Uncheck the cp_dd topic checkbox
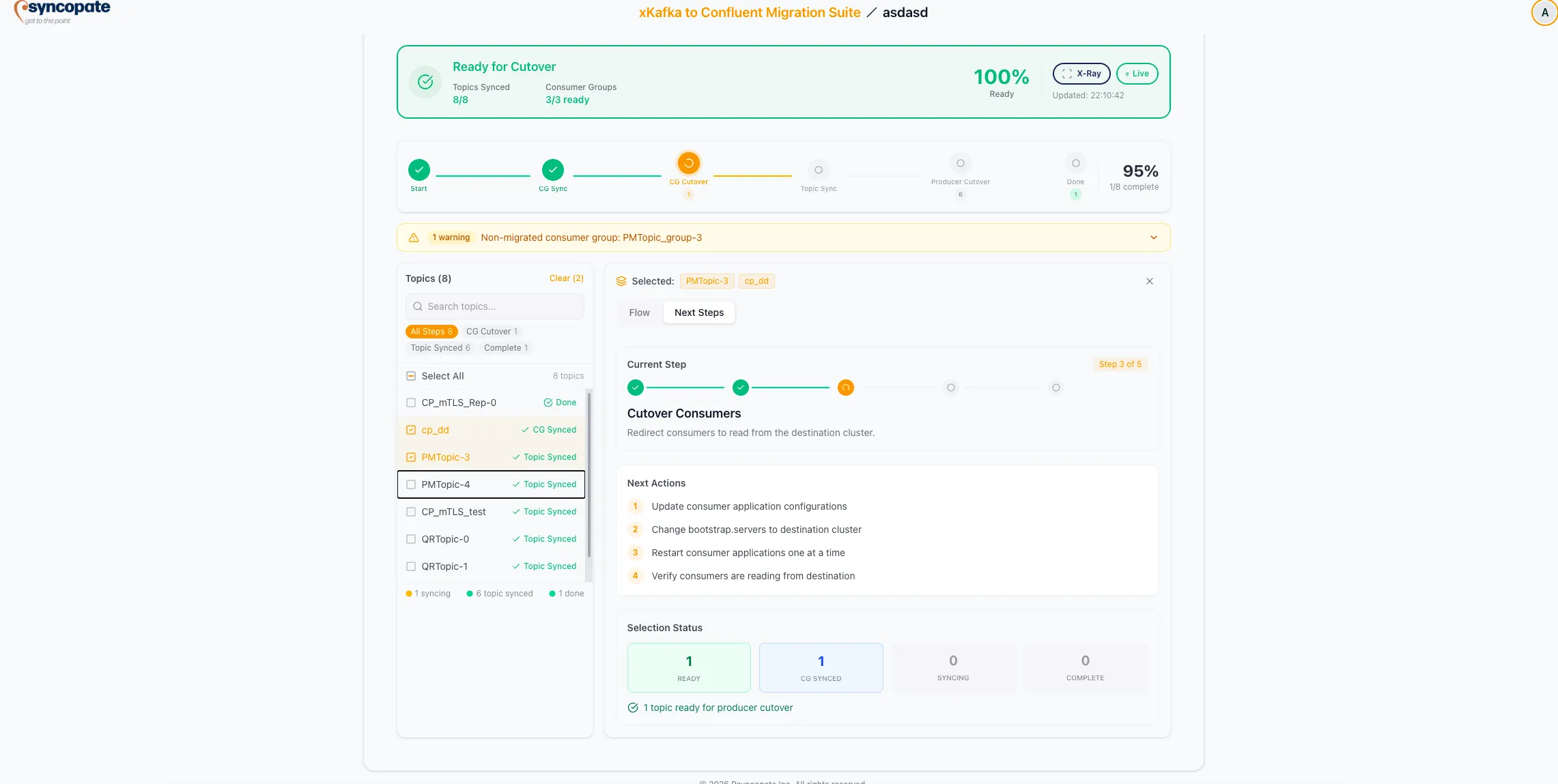Viewport: 1558px width, 784px height. pos(411,430)
